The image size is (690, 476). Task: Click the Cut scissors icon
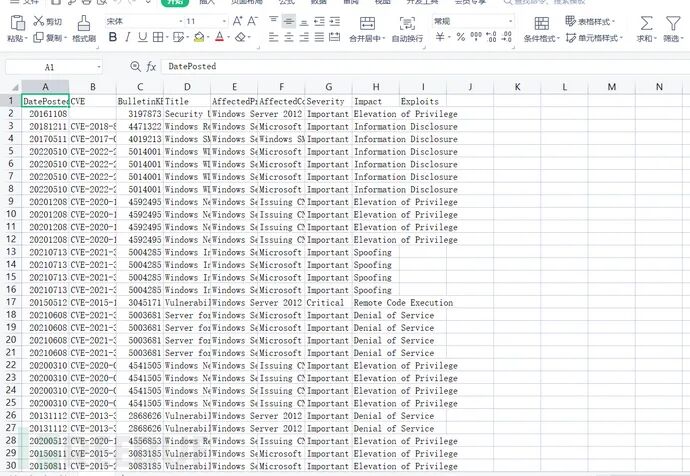39,21
